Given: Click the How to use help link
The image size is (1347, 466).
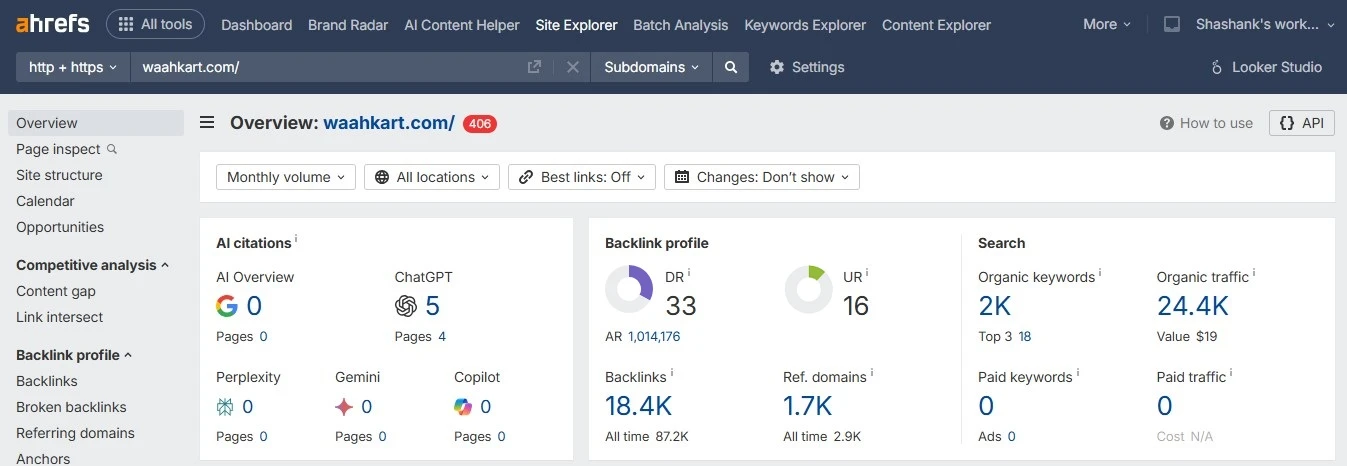Looking at the screenshot, I should (1206, 123).
